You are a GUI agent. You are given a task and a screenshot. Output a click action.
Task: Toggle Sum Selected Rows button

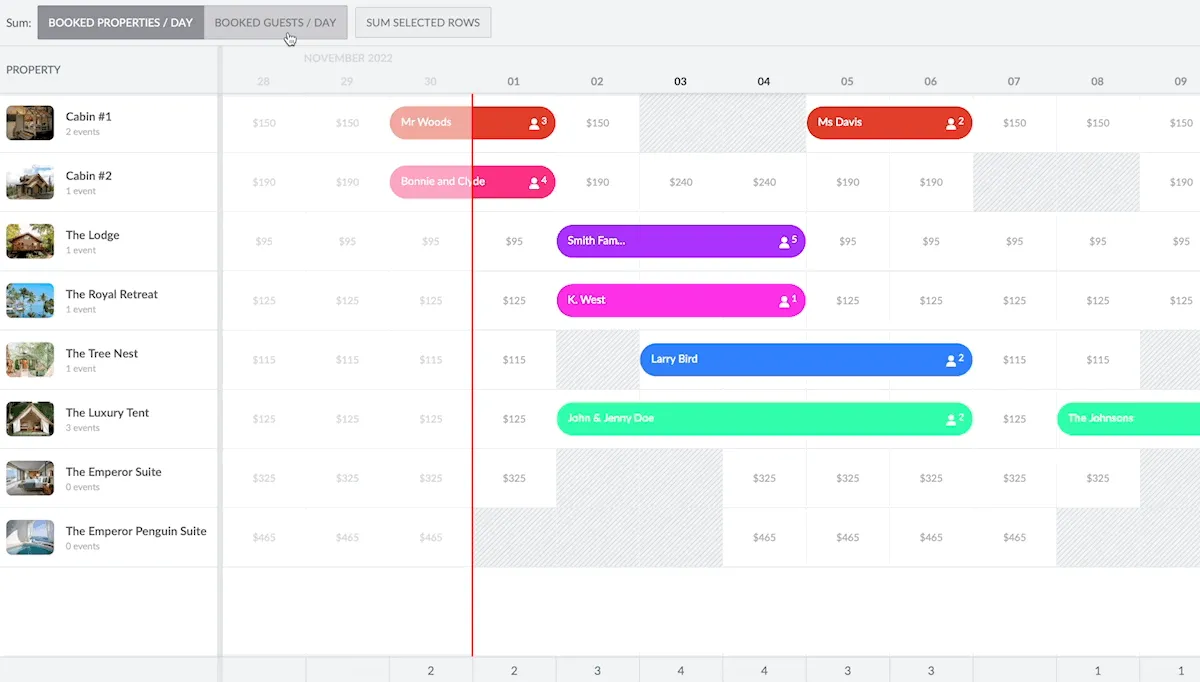point(423,23)
